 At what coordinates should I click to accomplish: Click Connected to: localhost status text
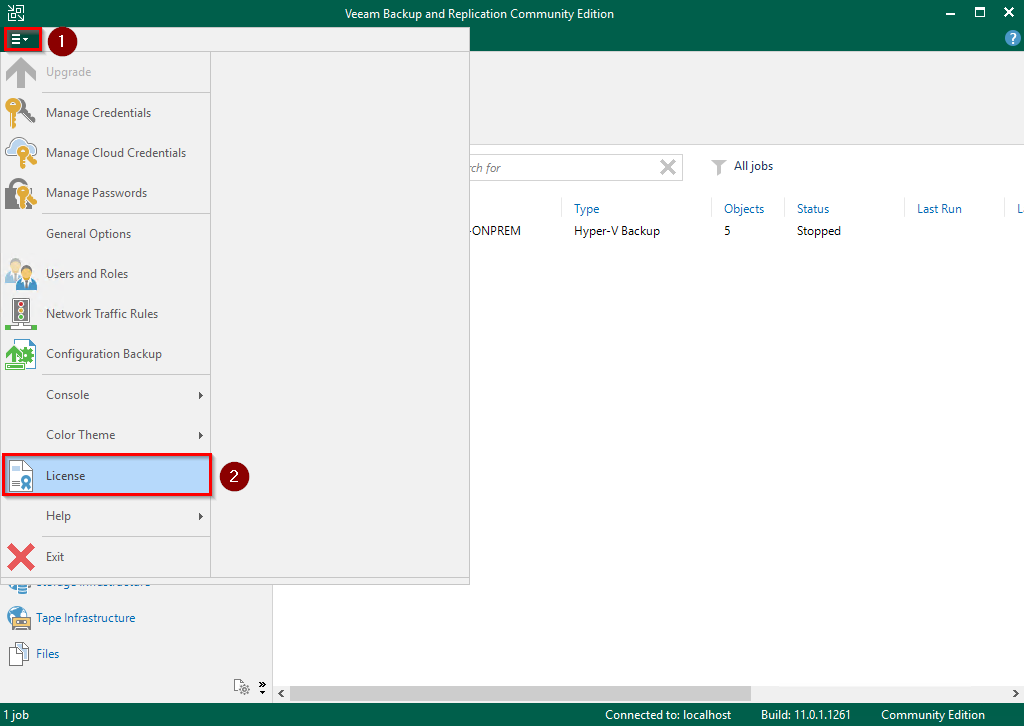668,715
